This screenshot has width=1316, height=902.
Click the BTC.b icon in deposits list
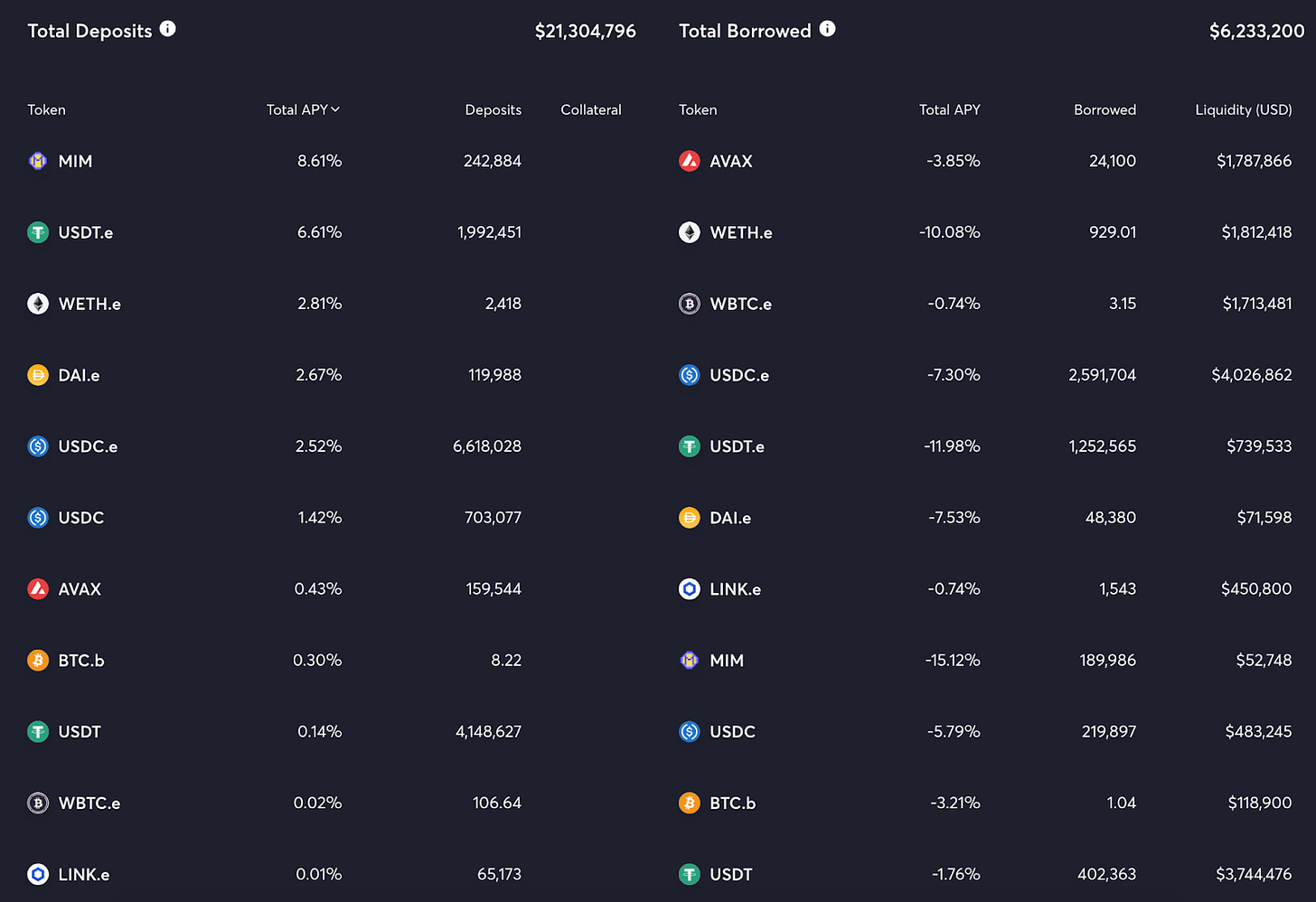tap(38, 661)
